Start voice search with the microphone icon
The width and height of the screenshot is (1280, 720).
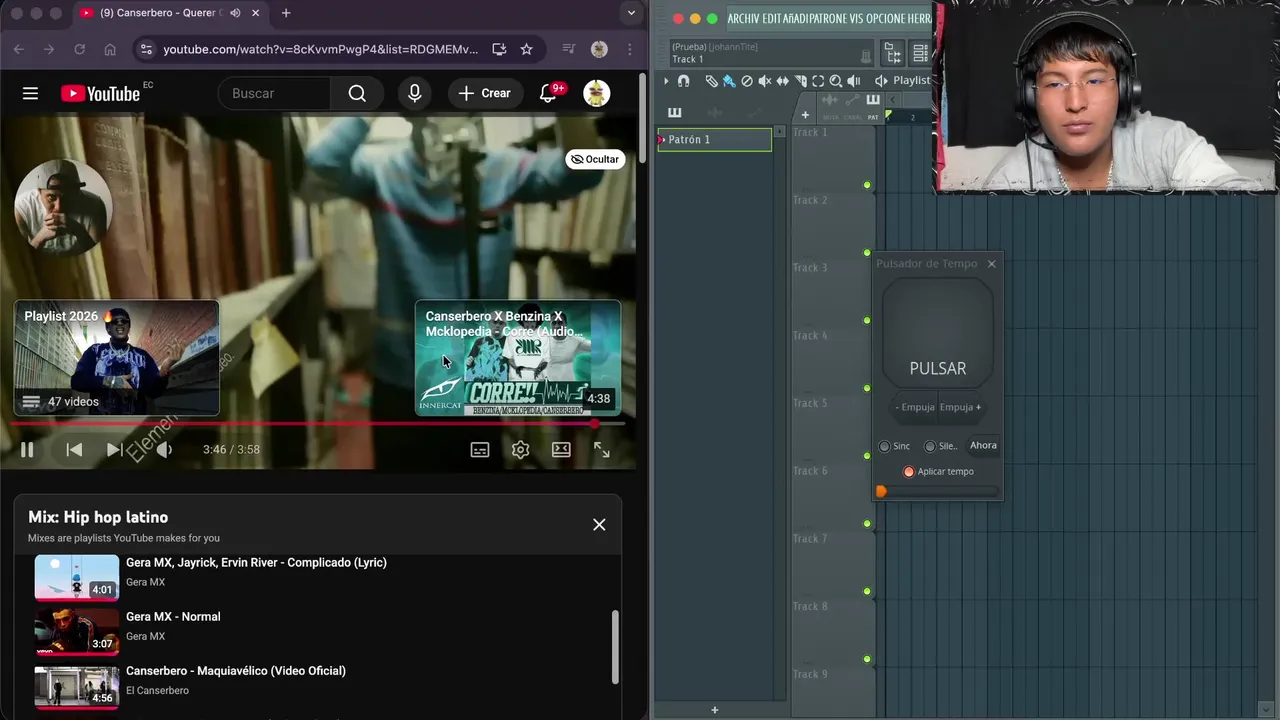(x=415, y=93)
